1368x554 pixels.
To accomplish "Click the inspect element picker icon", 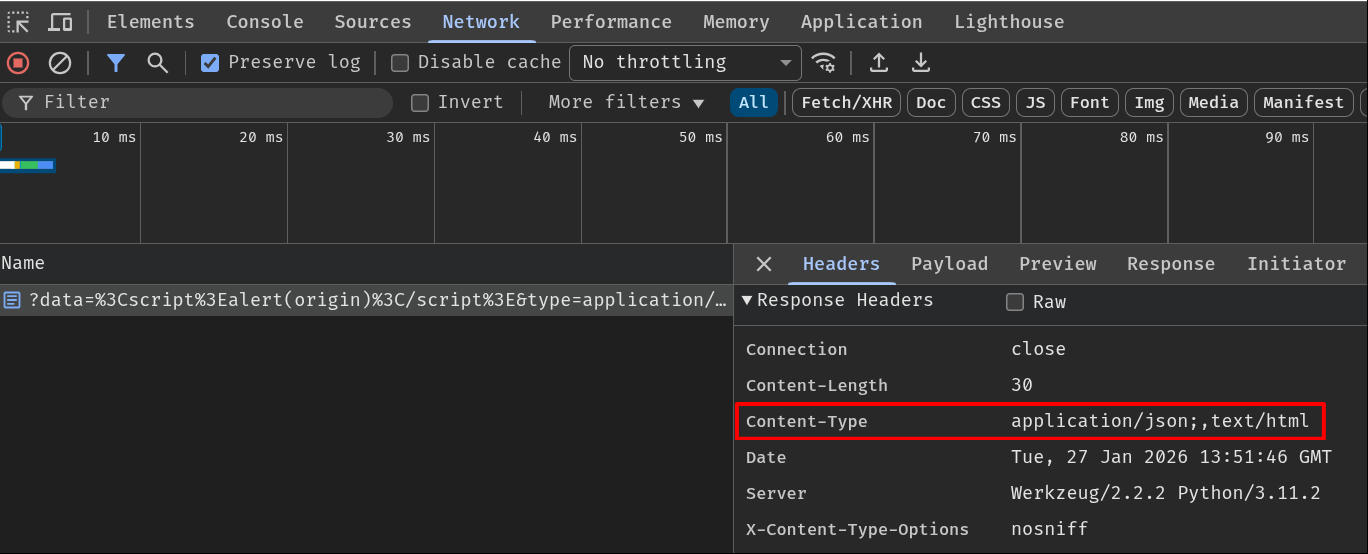I will coord(18,22).
